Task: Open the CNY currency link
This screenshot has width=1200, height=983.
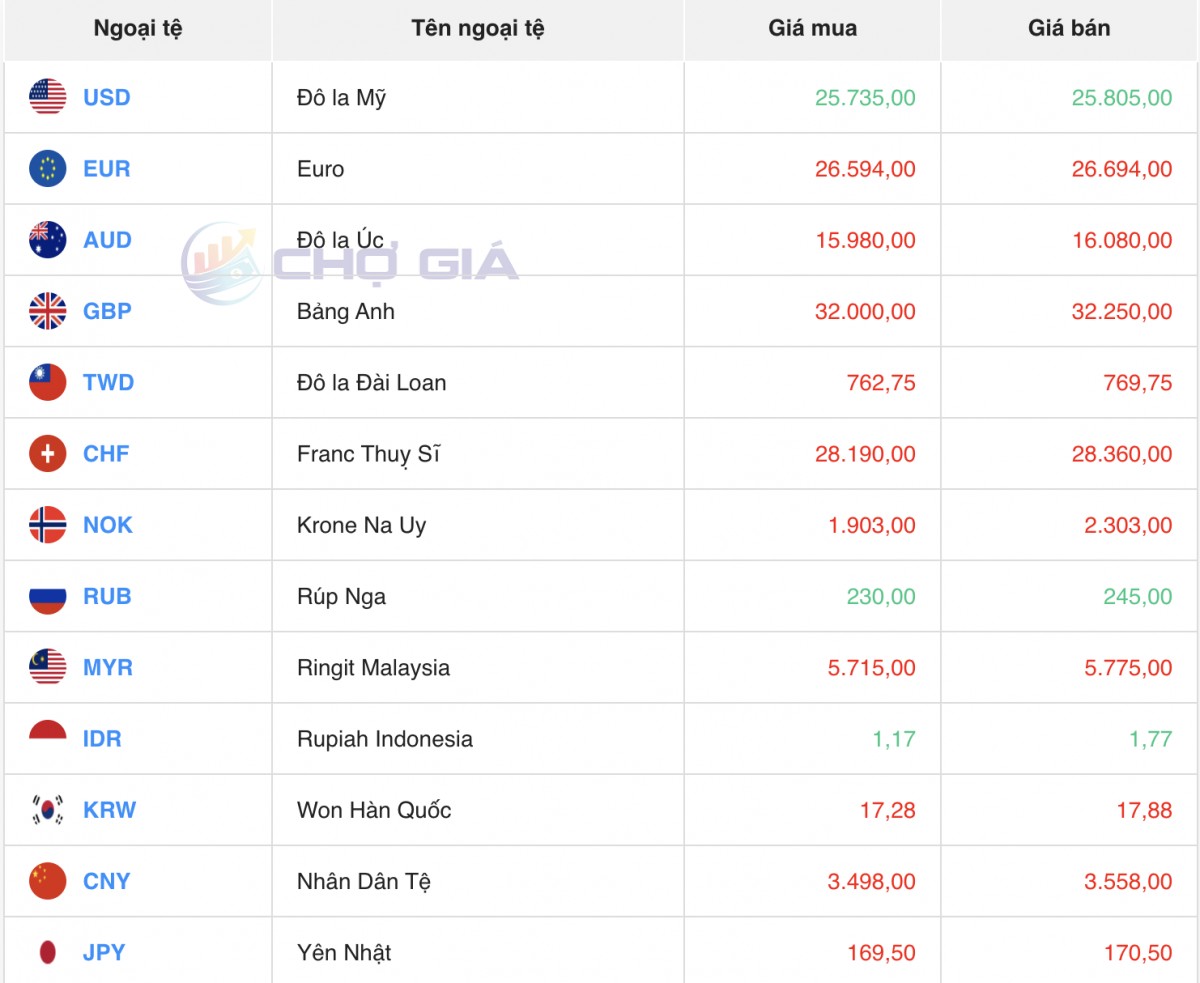Action: 107,881
